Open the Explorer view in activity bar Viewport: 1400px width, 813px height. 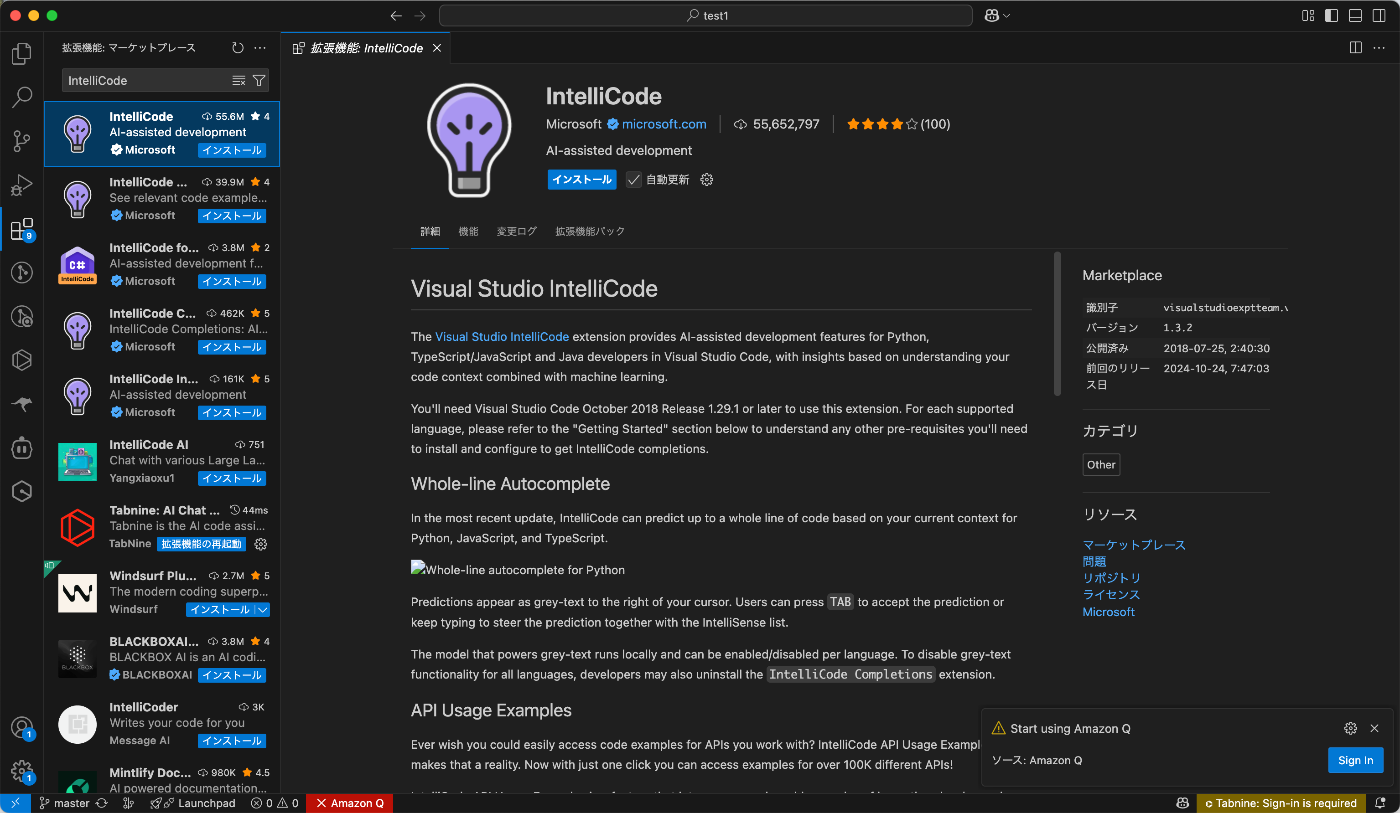click(x=21, y=53)
